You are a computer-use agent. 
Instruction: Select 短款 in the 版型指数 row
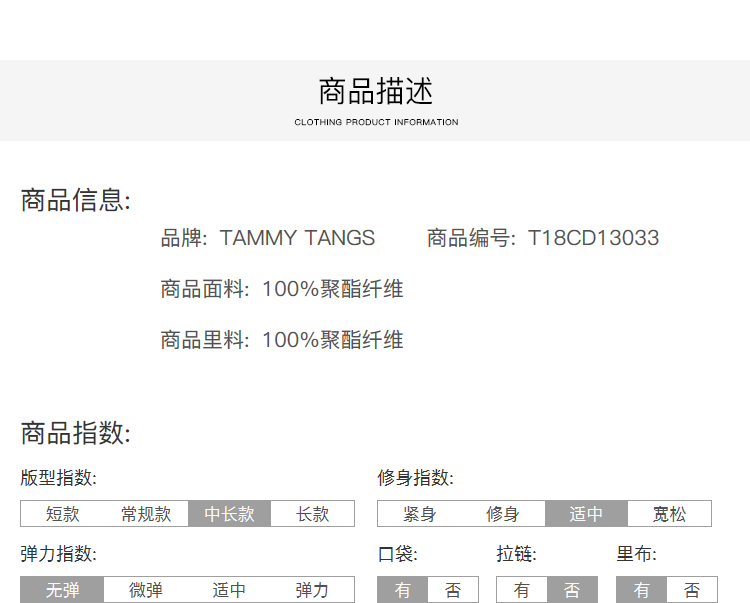coord(62,514)
